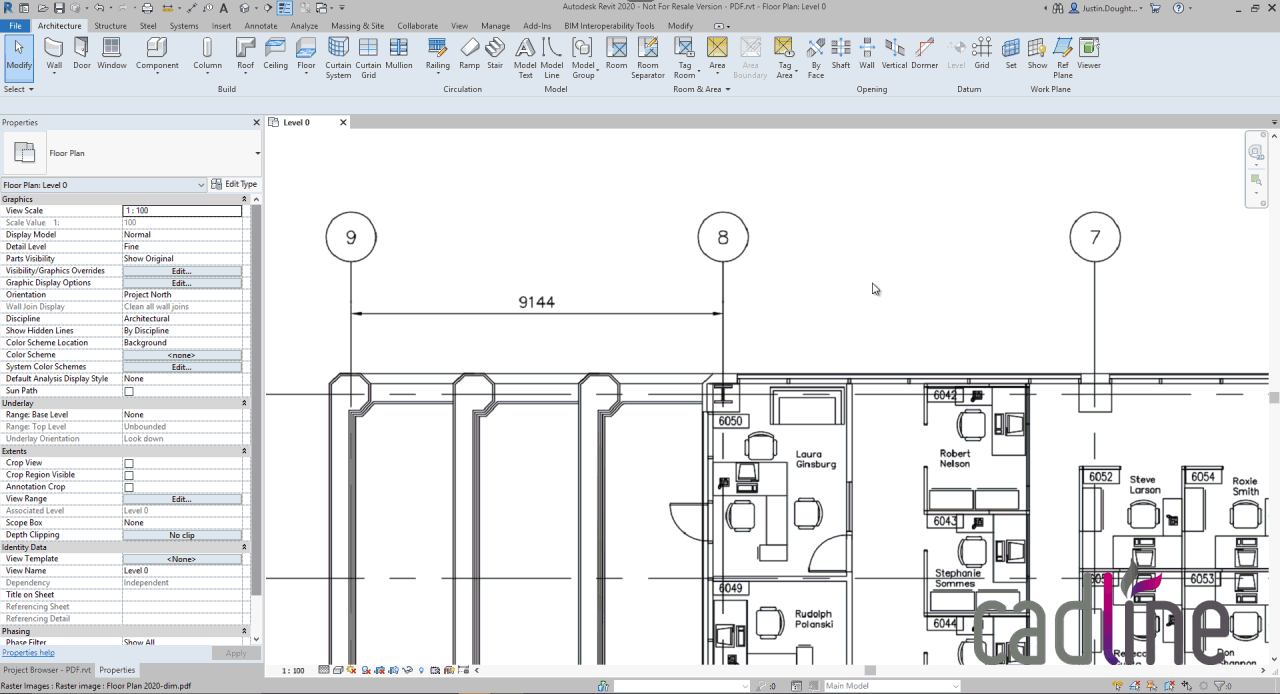Open the Structure ribbon tab
Viewport: 1280px width, 694px height.
coord(110,26)
